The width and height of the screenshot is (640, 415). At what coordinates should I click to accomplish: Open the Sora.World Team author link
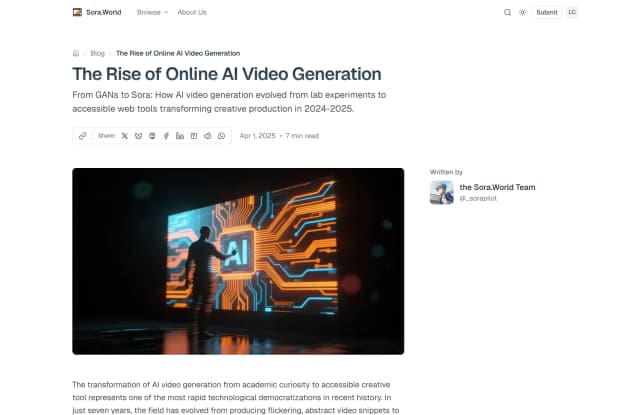496,187
